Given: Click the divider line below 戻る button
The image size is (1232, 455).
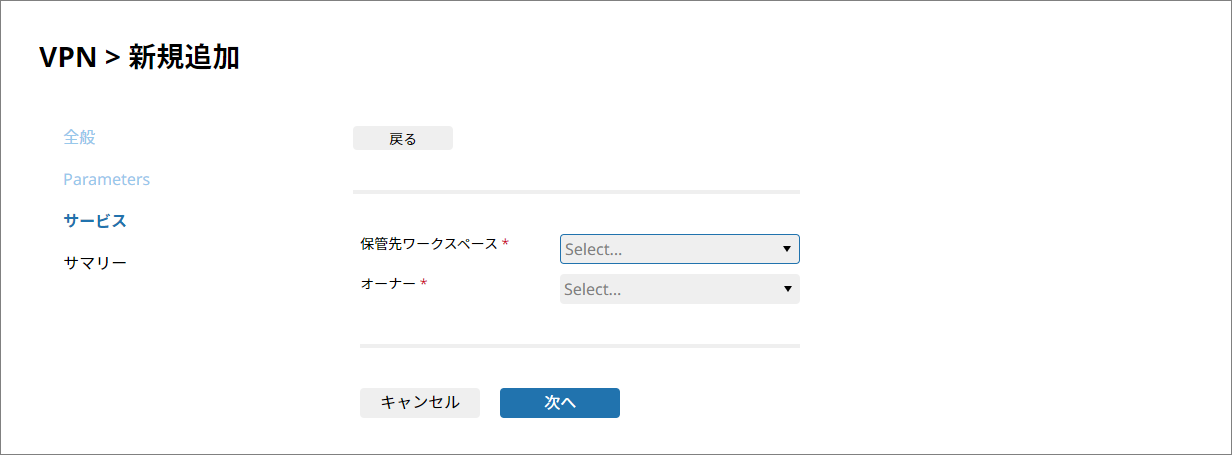Looking at the screenshot, I should point(576,191).
